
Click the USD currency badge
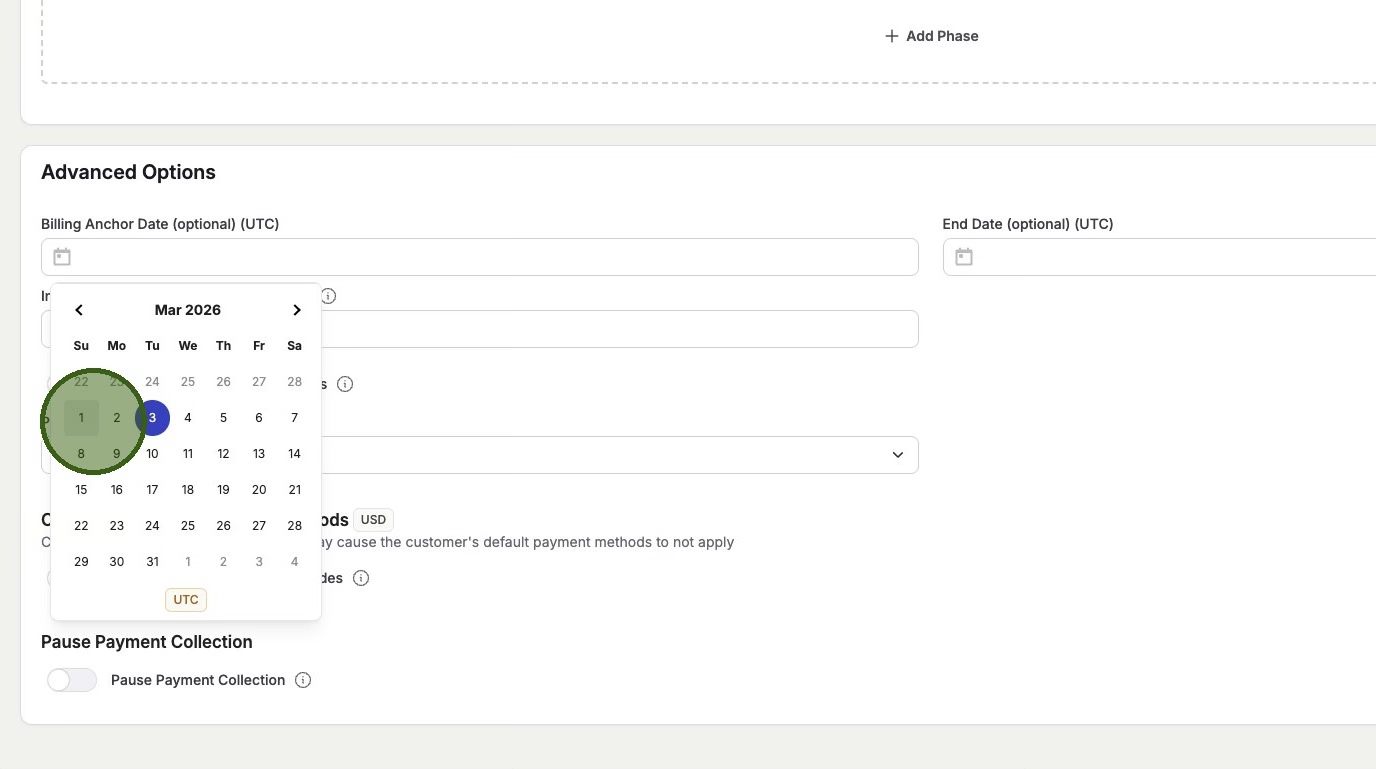point(373,520)
